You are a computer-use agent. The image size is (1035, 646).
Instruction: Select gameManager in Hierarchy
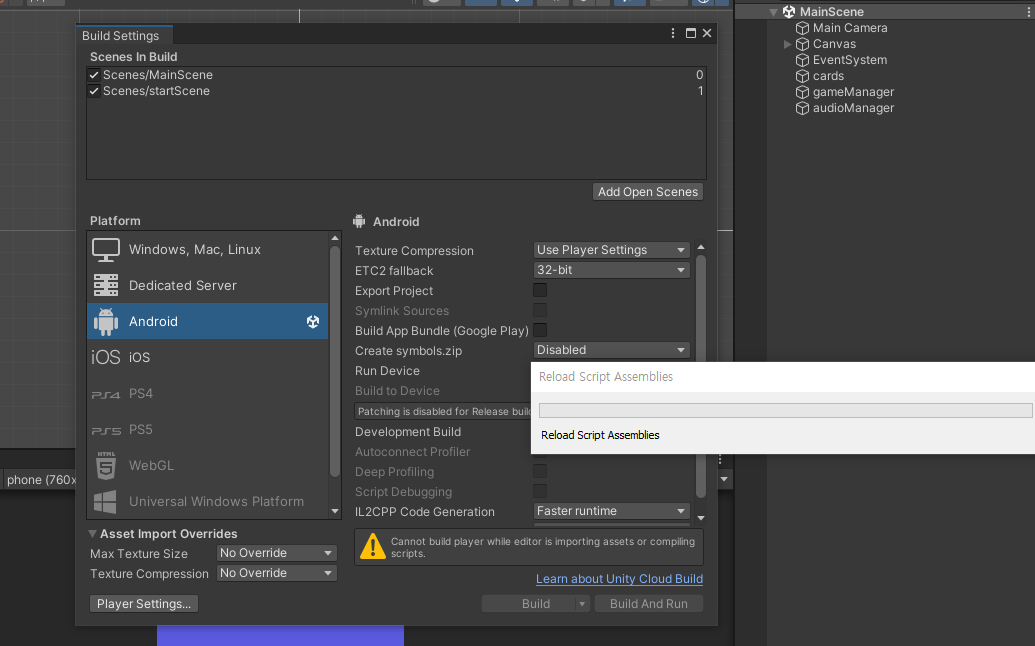[x=853, y=92]
